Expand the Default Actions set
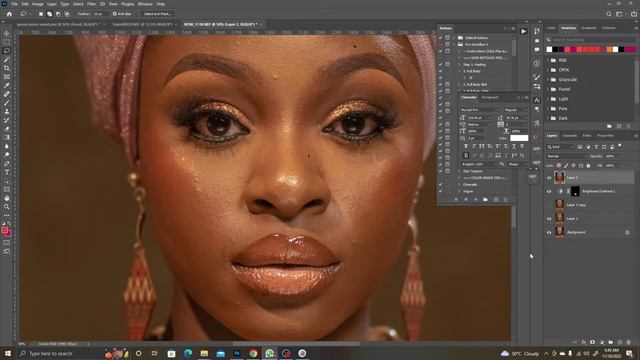The image size is (640, 360). pos(453,38)
